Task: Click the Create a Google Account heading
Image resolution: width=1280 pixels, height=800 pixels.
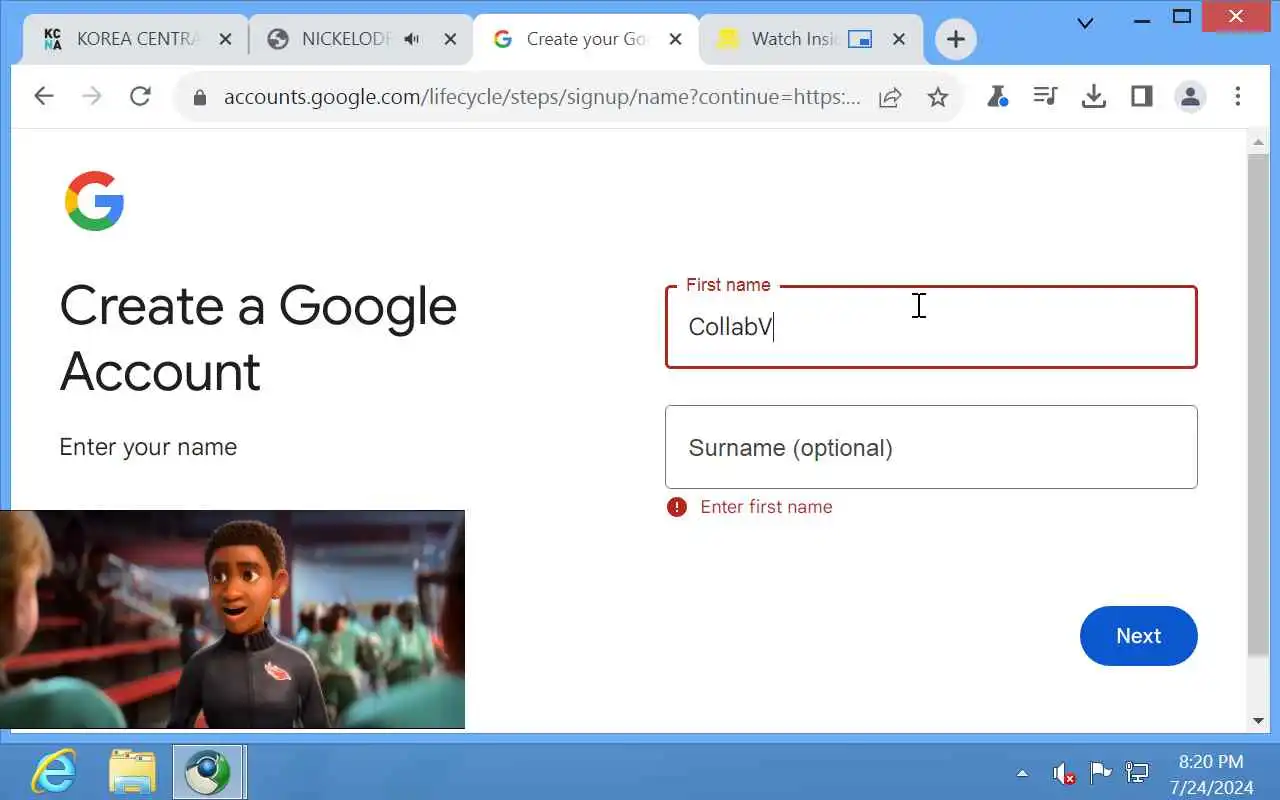Action: 258,339
